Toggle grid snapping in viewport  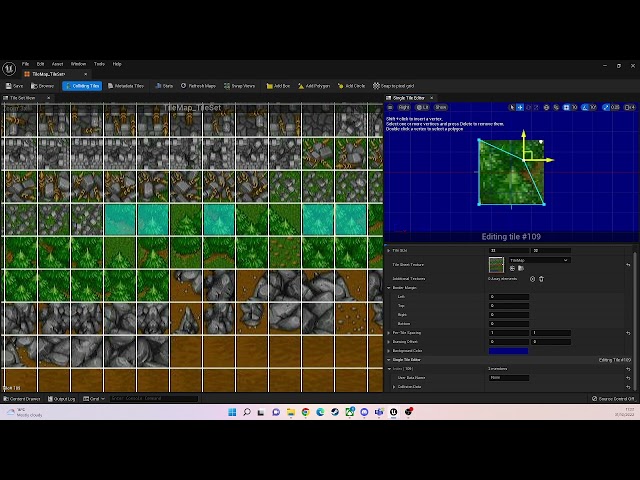[567, 107]
